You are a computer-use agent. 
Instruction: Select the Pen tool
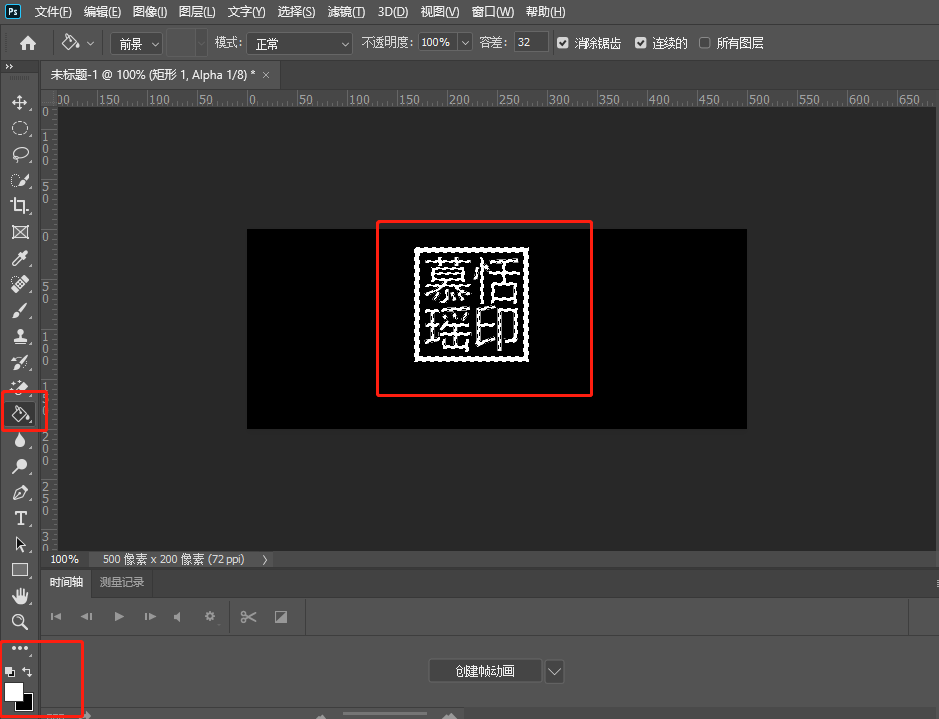[20, 492]
